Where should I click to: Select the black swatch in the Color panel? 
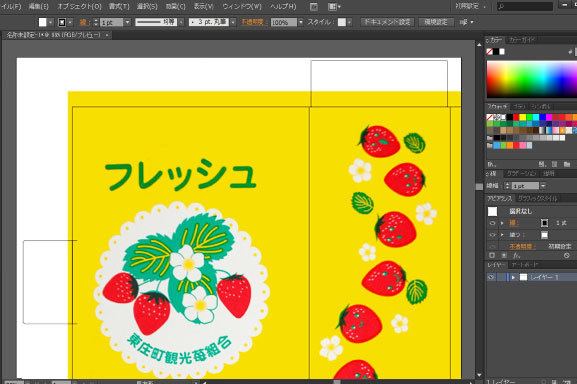496,51
